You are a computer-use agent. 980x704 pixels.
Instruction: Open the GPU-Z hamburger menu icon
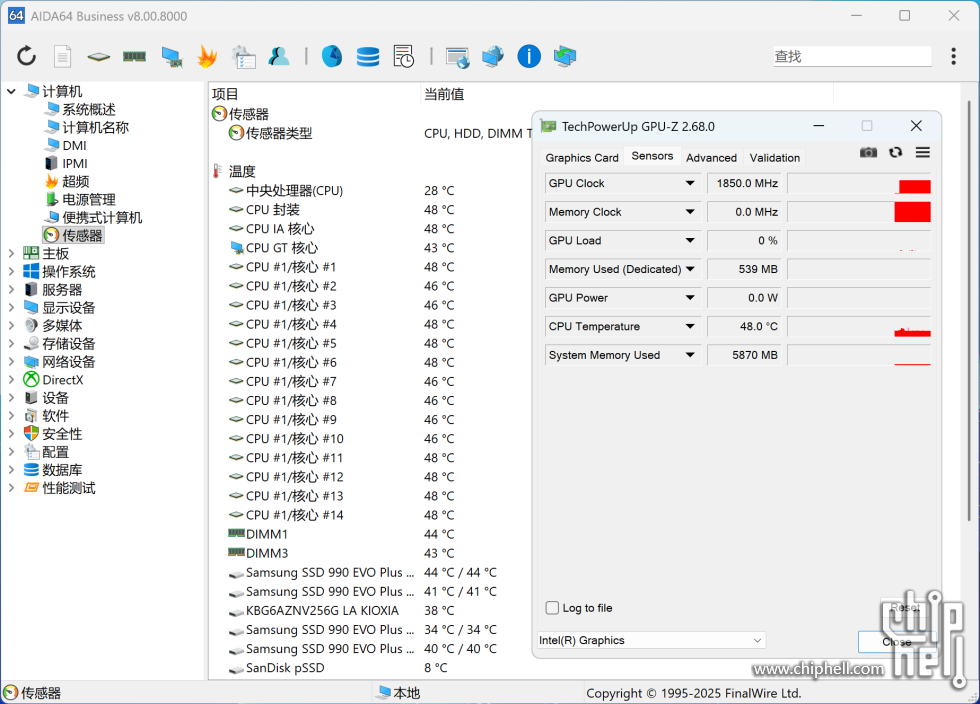922,152
